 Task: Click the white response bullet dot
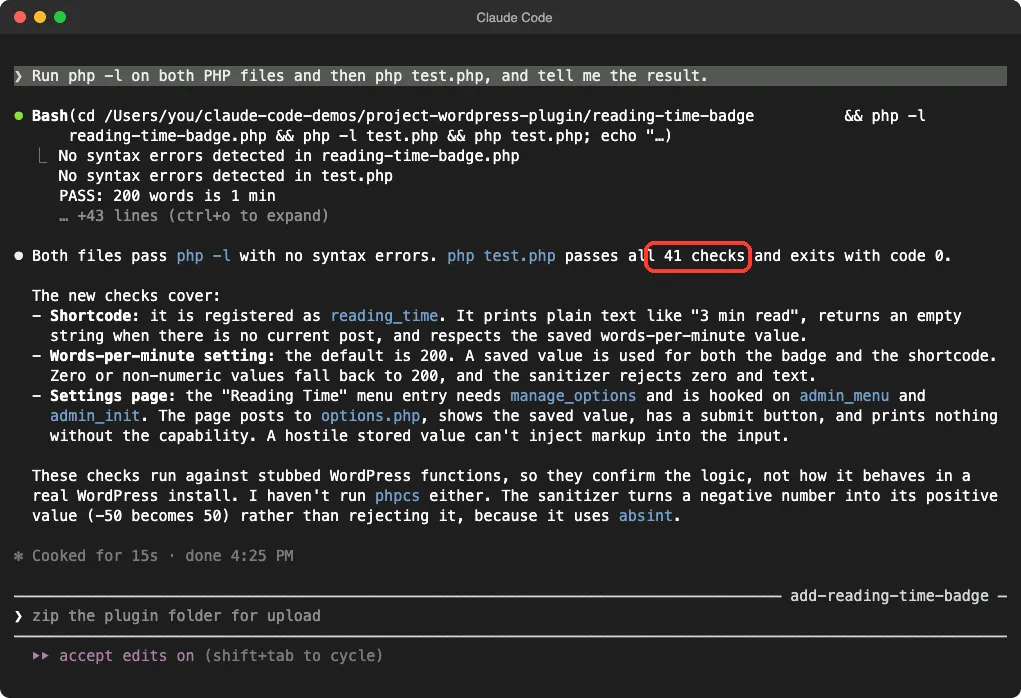click(x=19, y=256)
